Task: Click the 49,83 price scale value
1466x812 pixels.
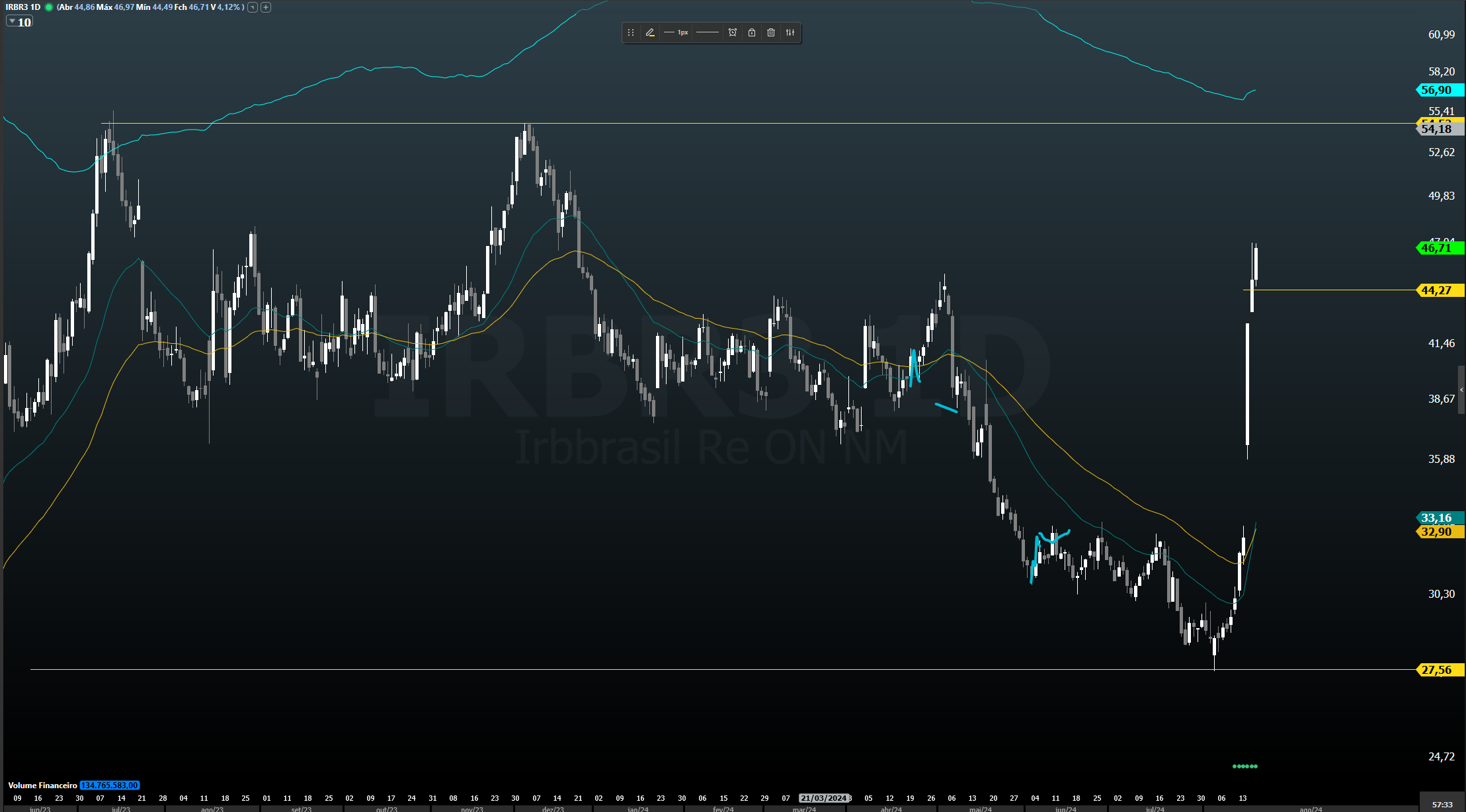Action: [1442, 196]
